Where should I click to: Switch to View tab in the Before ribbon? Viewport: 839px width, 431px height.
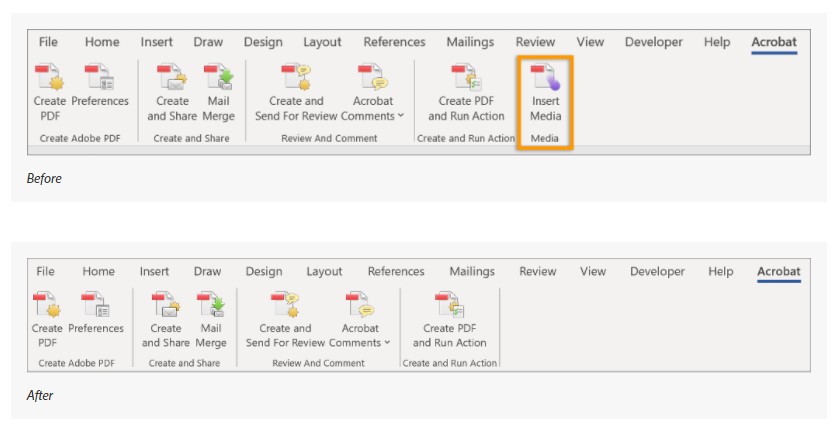click(x=590, y=42)
